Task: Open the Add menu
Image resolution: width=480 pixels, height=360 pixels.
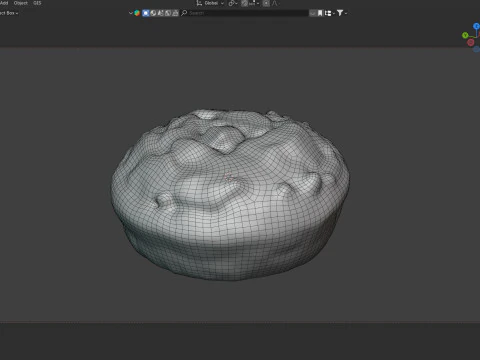Action: (x=4, y=3)
